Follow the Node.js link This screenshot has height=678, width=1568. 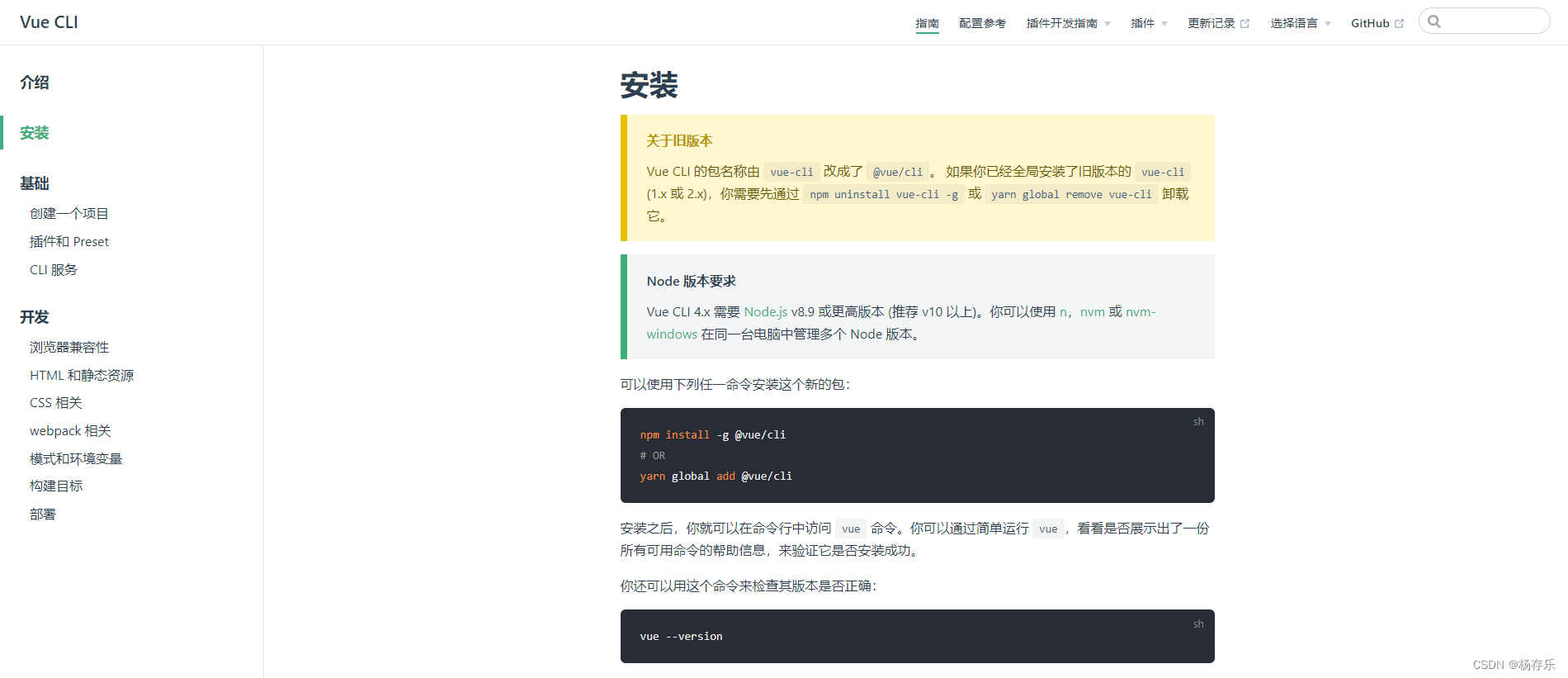pyautogui.click(x=766, y=312)
